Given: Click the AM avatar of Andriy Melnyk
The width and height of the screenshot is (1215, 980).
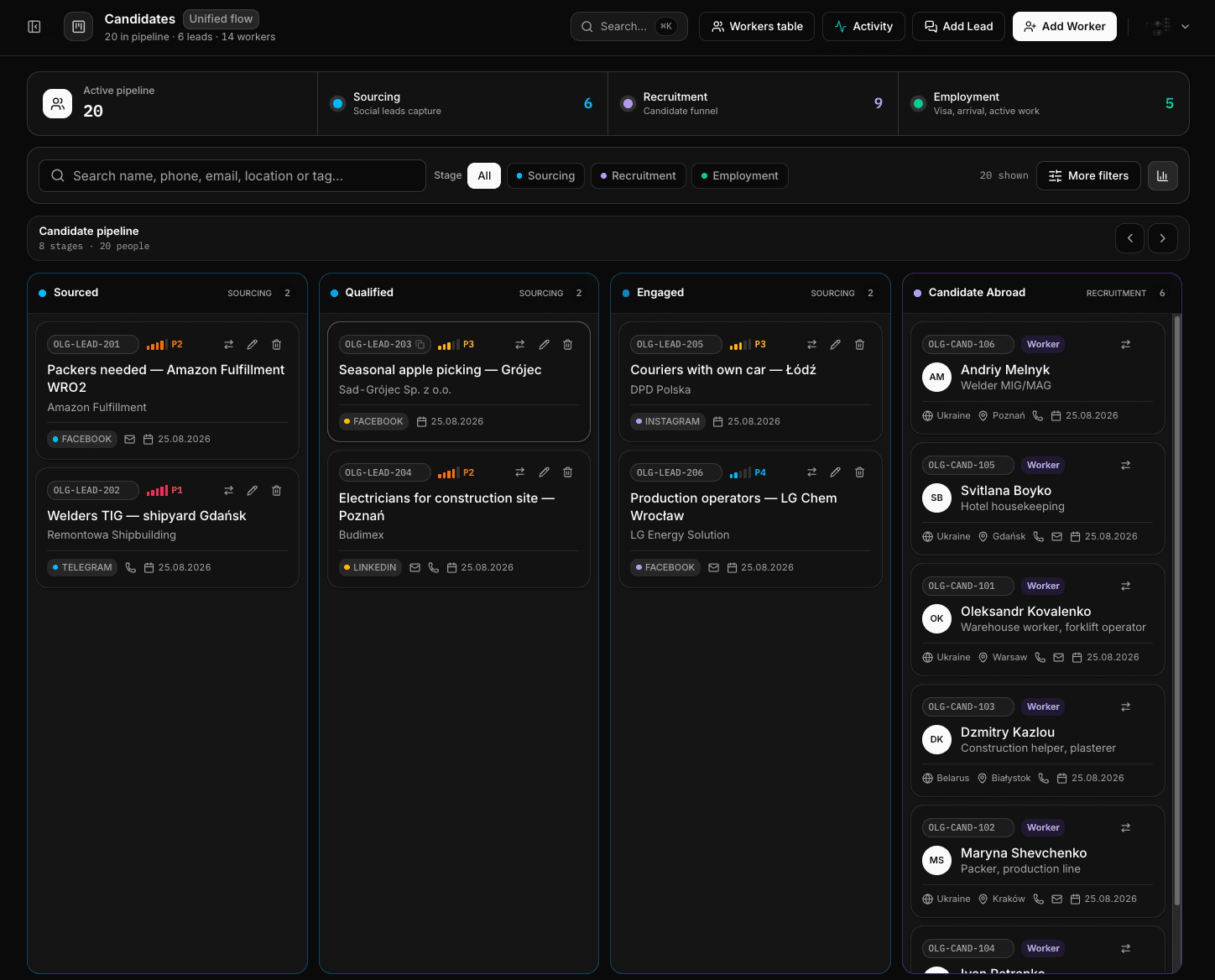Looking at the screenshot, I should [937, 378].
